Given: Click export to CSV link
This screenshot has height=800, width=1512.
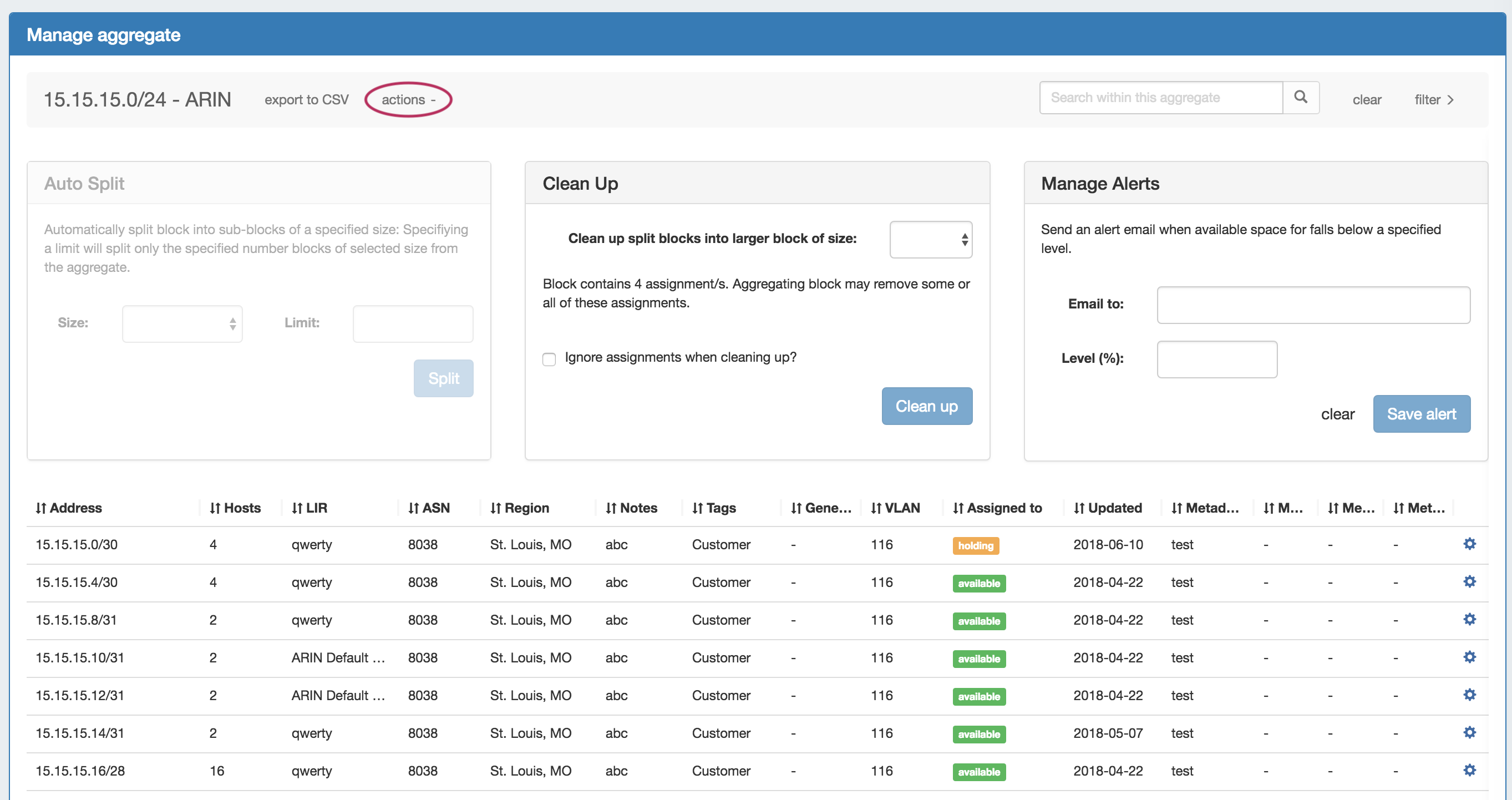Looking at the screenshot, I should tap(306, 100).
